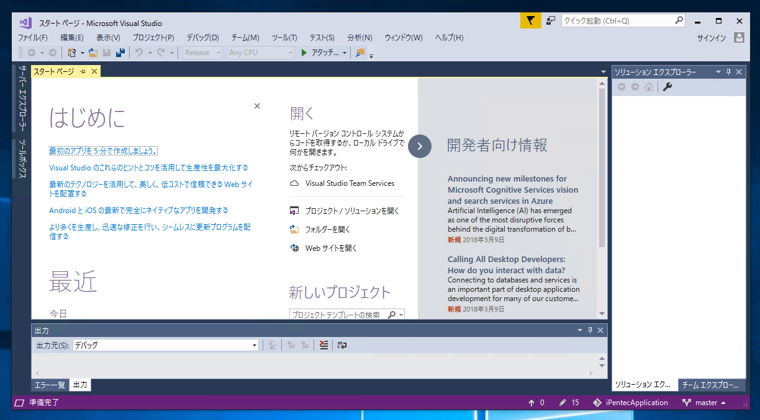
Task: Click the Navigate Backward toolbar arrow
Action: pyautogui.click(x=32, y=52)
